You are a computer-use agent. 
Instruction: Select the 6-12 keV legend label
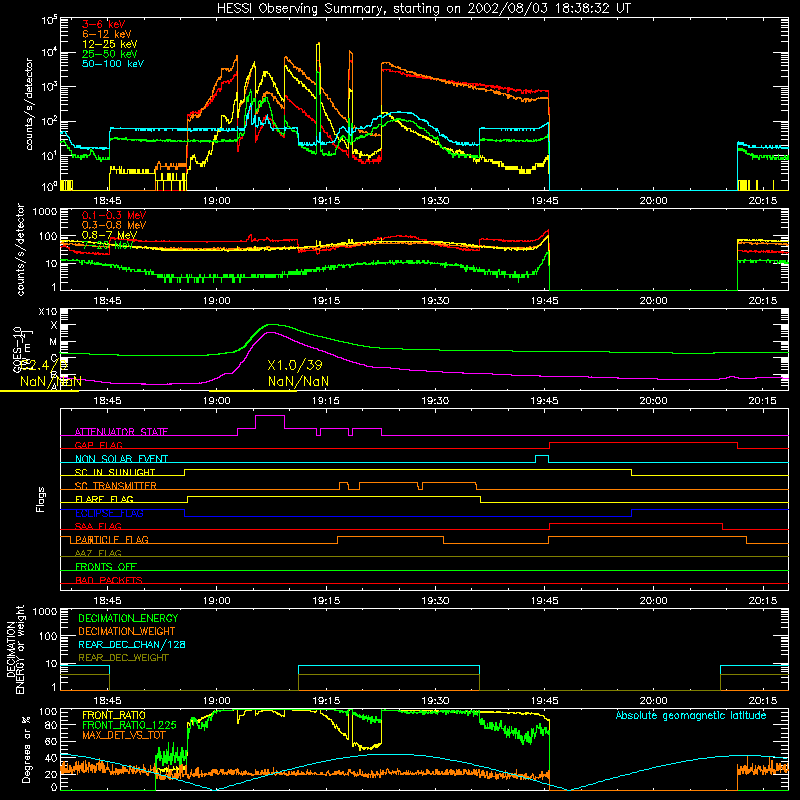107,34
